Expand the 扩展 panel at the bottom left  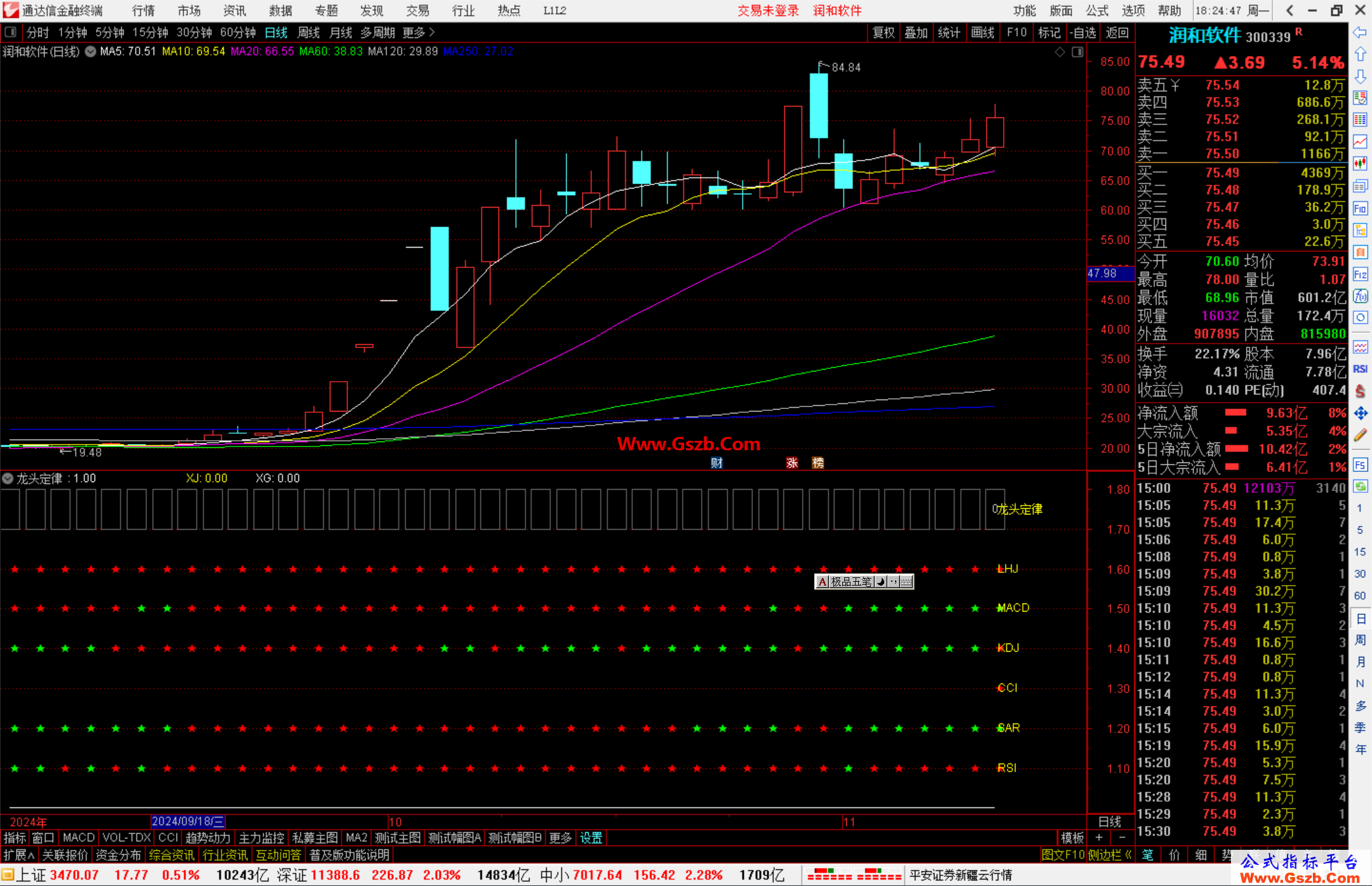pyautogui.click(x=19, y=855)
